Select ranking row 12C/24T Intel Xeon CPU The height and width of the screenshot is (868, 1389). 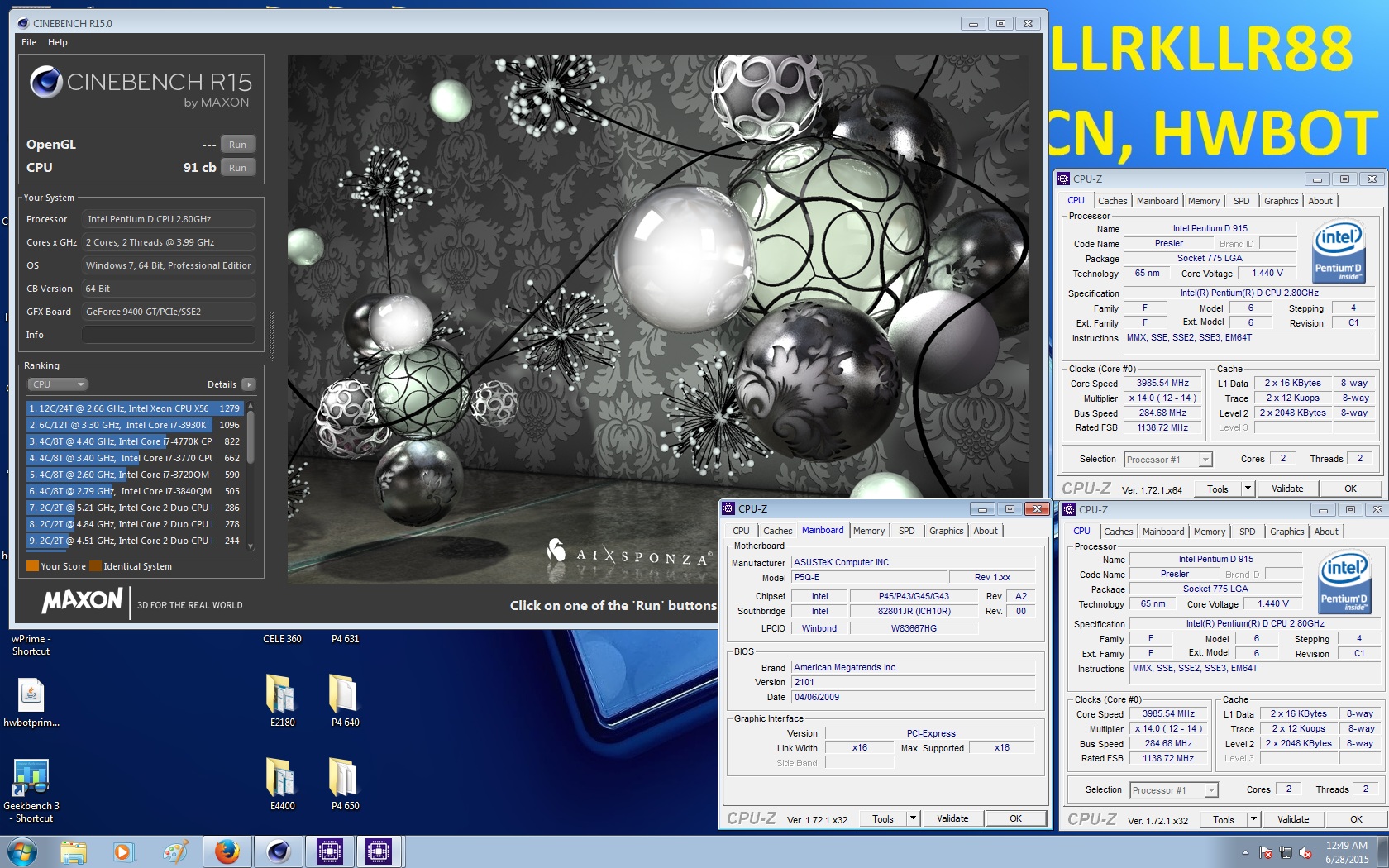click(x=134, y=408)
